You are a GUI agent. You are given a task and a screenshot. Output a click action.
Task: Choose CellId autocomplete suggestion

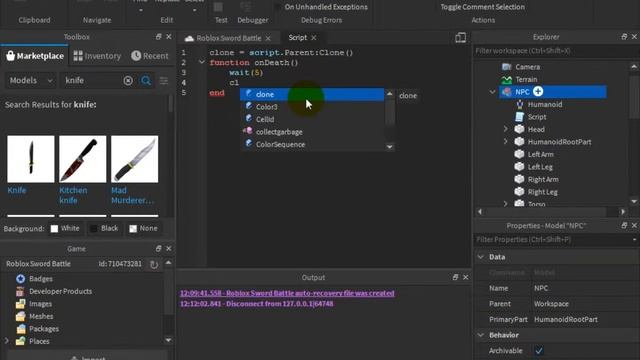[312, 119]
